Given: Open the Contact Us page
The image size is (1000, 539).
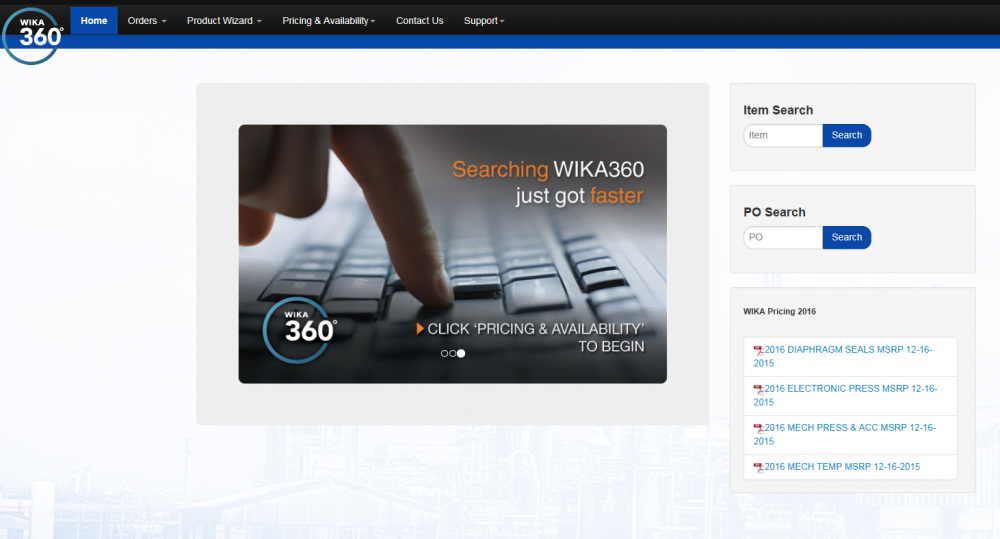Looking at the screenshot, I should 420,20.
